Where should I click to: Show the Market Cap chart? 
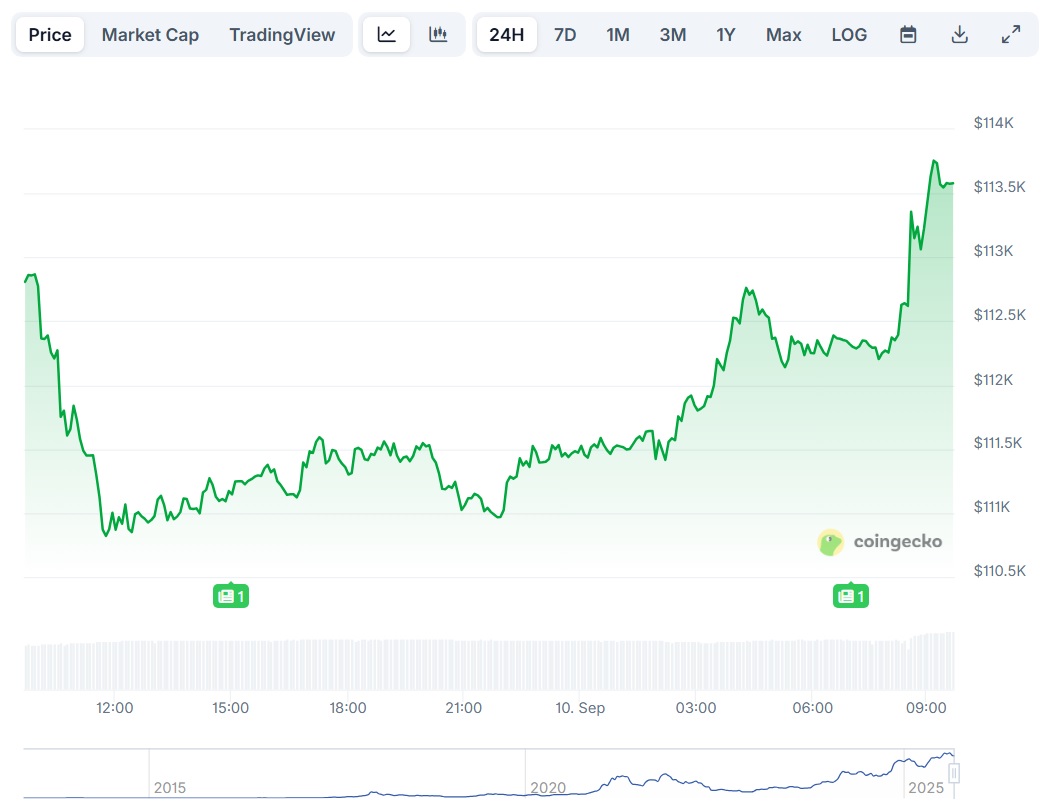pos(150,35)
